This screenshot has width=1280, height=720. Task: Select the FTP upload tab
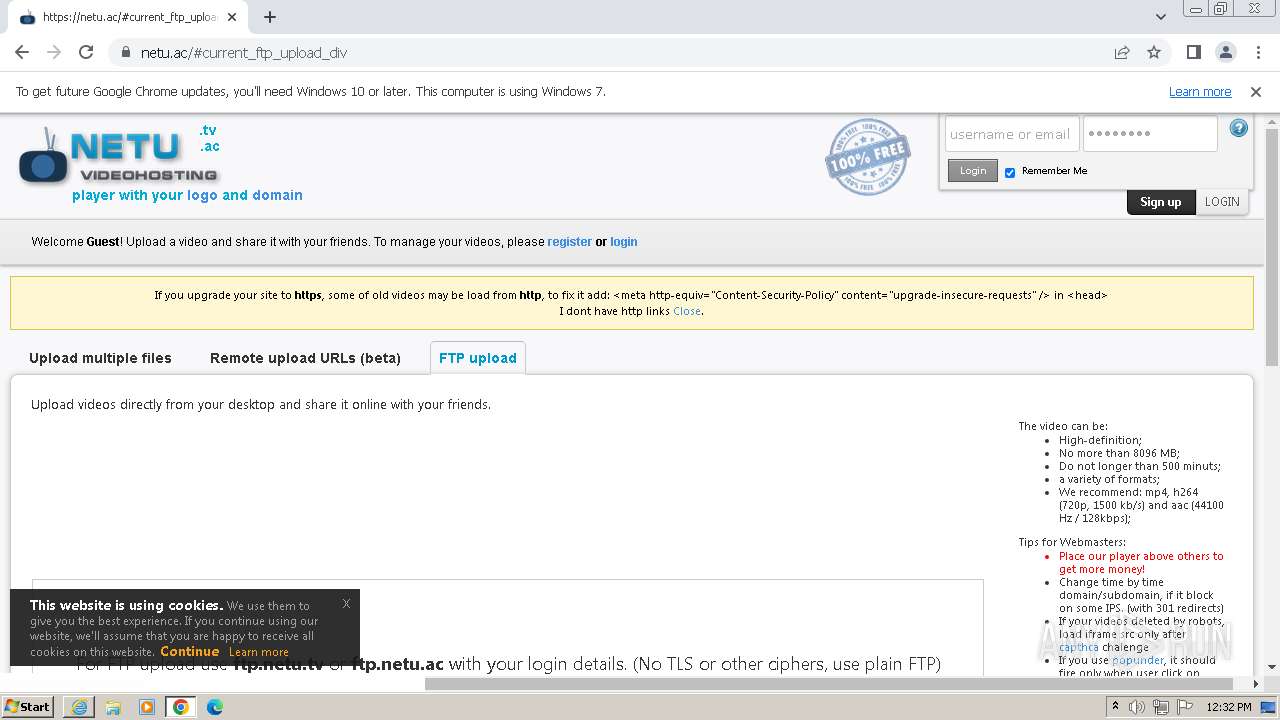coord(478,358)
